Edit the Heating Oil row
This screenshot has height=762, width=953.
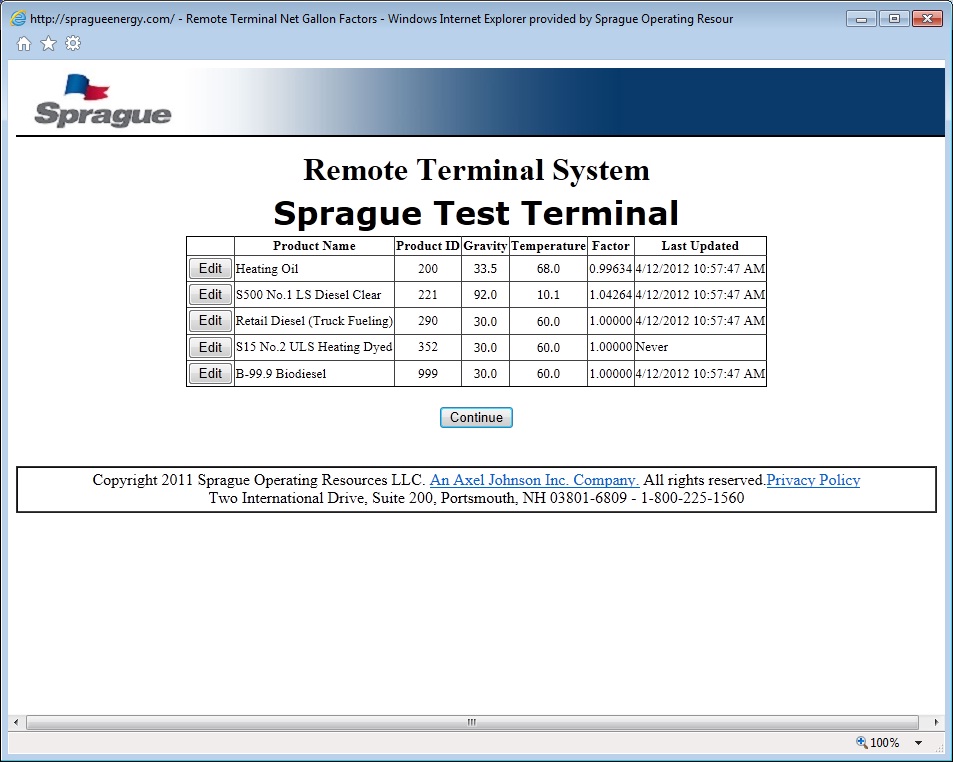click(210, 268)
